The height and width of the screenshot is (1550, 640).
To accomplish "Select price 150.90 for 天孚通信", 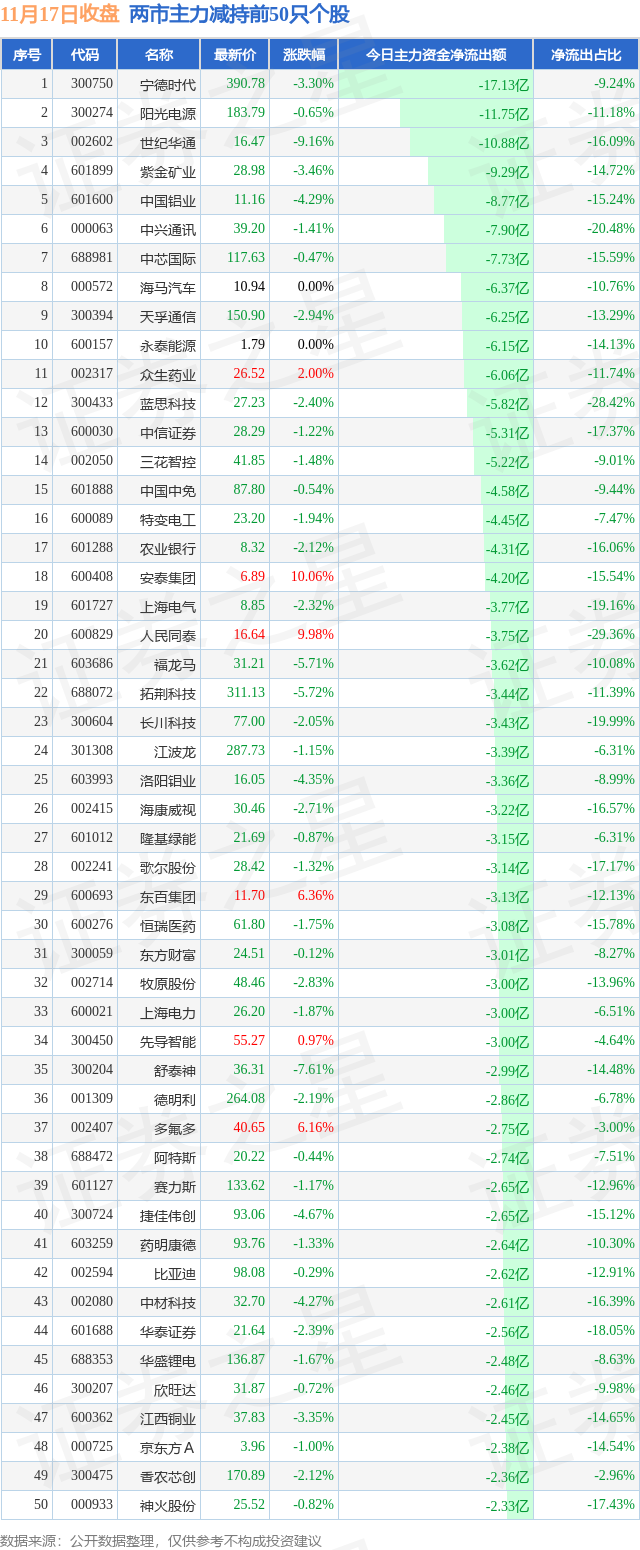I will [x=246, y=316].
